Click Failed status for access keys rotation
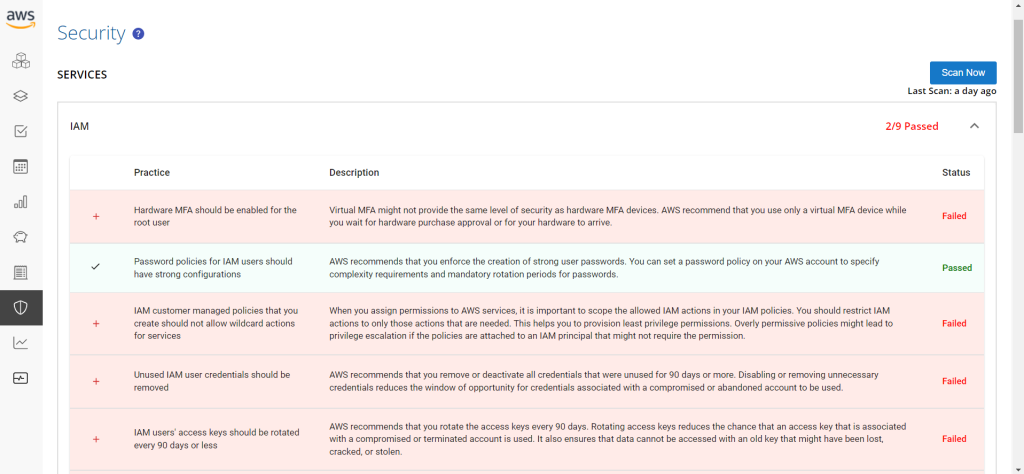The width and height of the screenshot is (1024, 474). (954, 439)
